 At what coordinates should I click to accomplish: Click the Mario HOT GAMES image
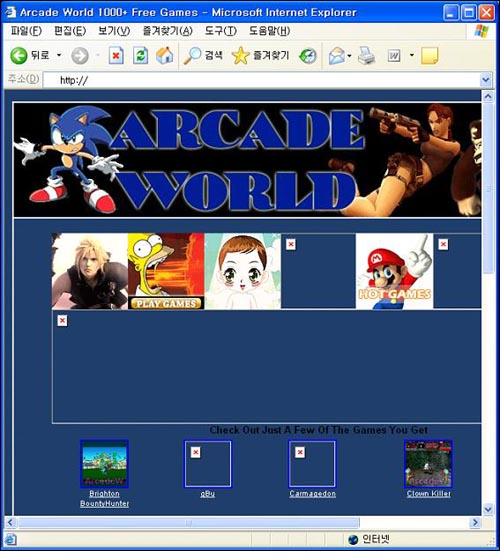[395, 271]
